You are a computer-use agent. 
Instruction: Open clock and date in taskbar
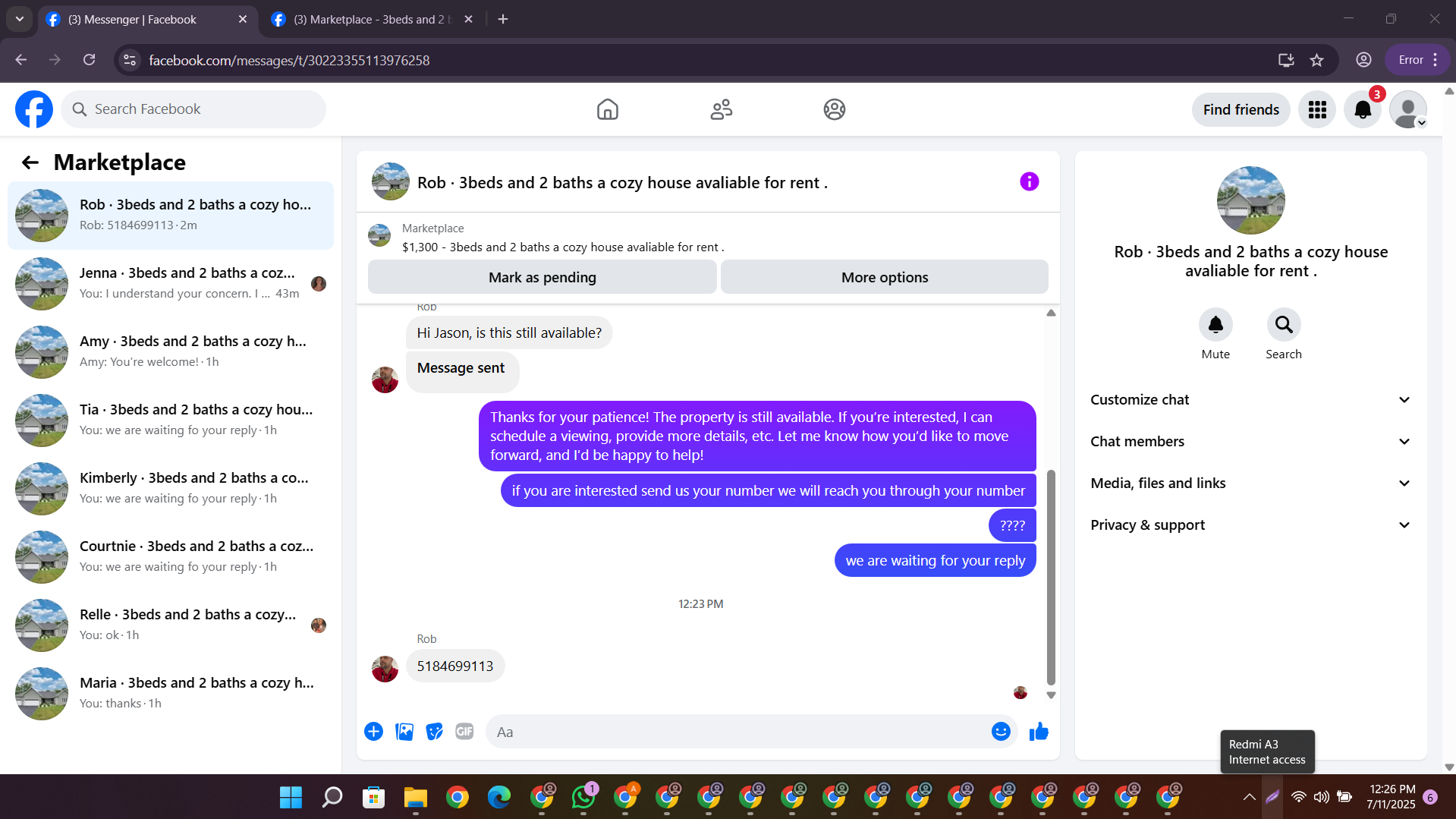(1392, 797)
